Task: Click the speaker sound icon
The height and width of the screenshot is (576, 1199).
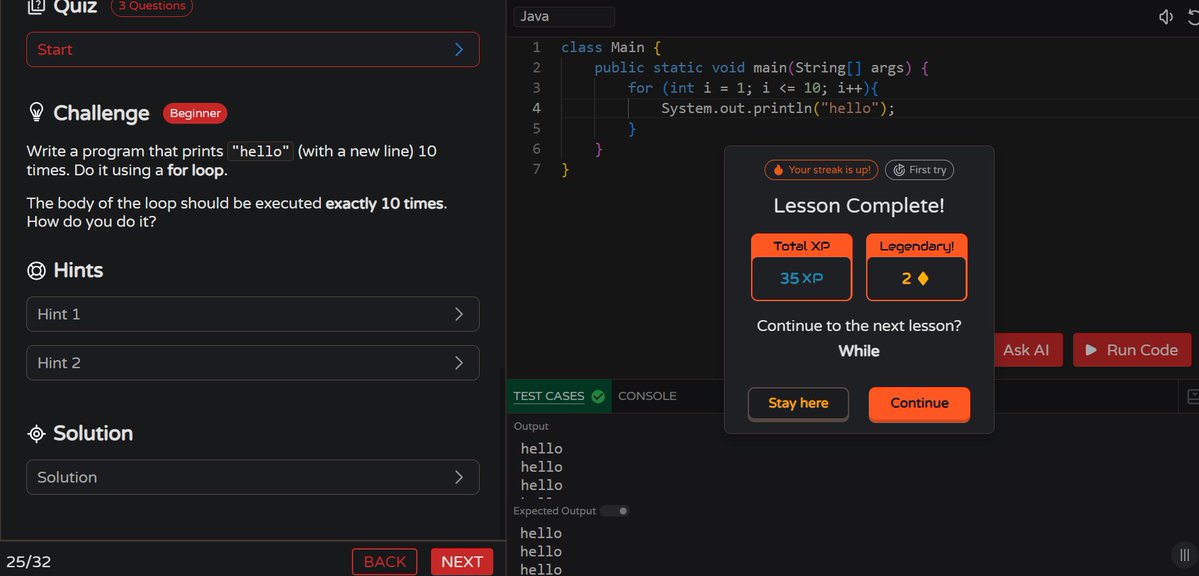Action: pyautogui.click(x=1166, y=17)
